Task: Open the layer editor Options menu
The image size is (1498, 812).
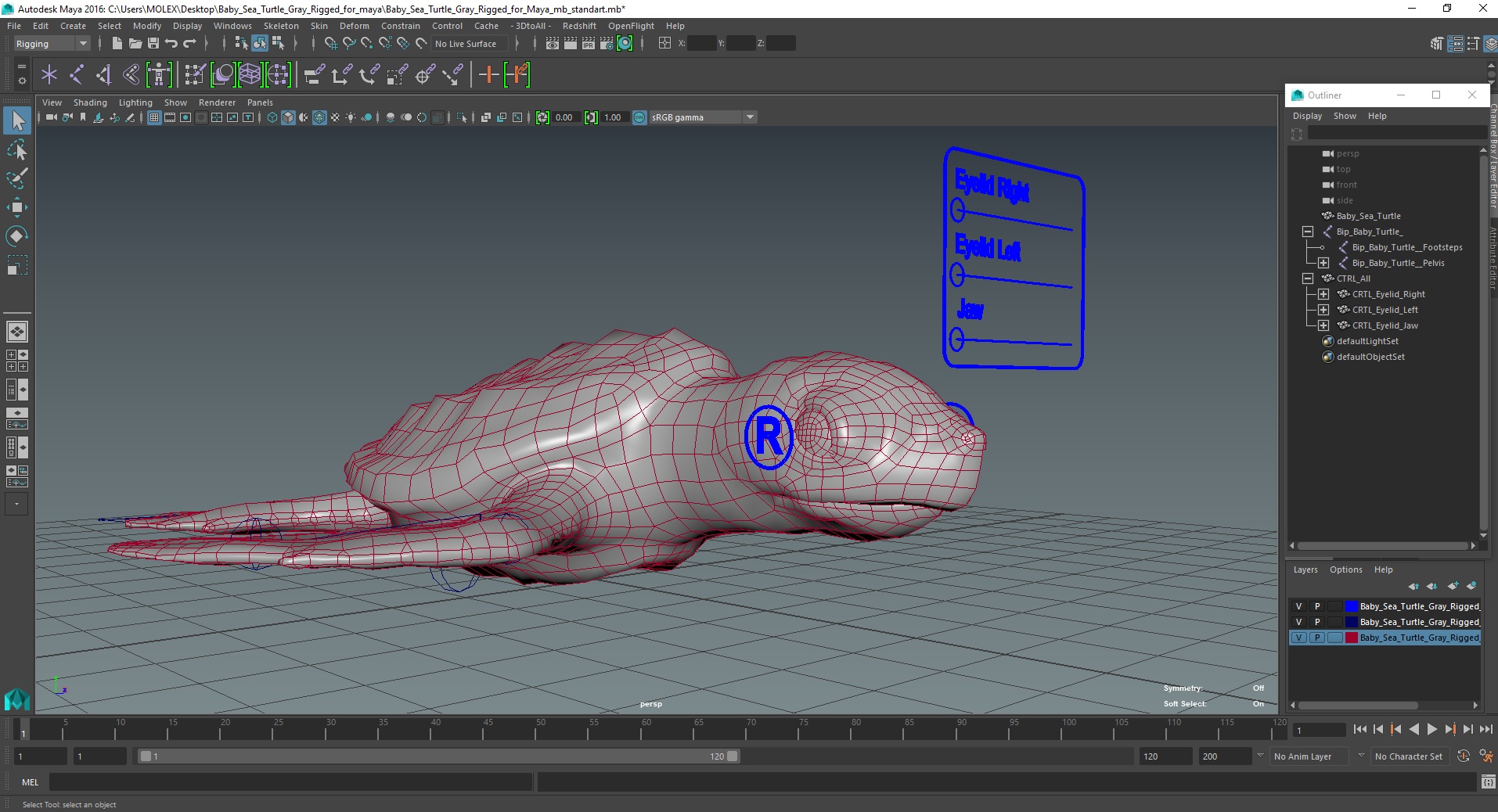Action: click(x=1345, y=569)
